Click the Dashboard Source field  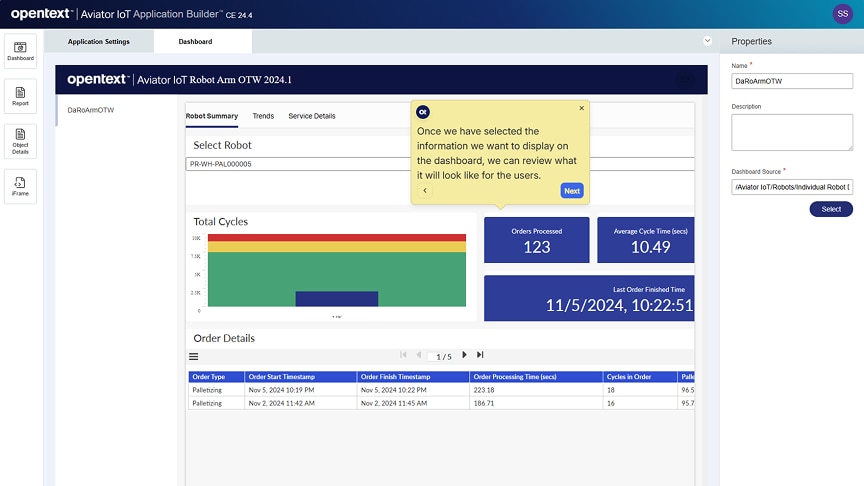792,187
